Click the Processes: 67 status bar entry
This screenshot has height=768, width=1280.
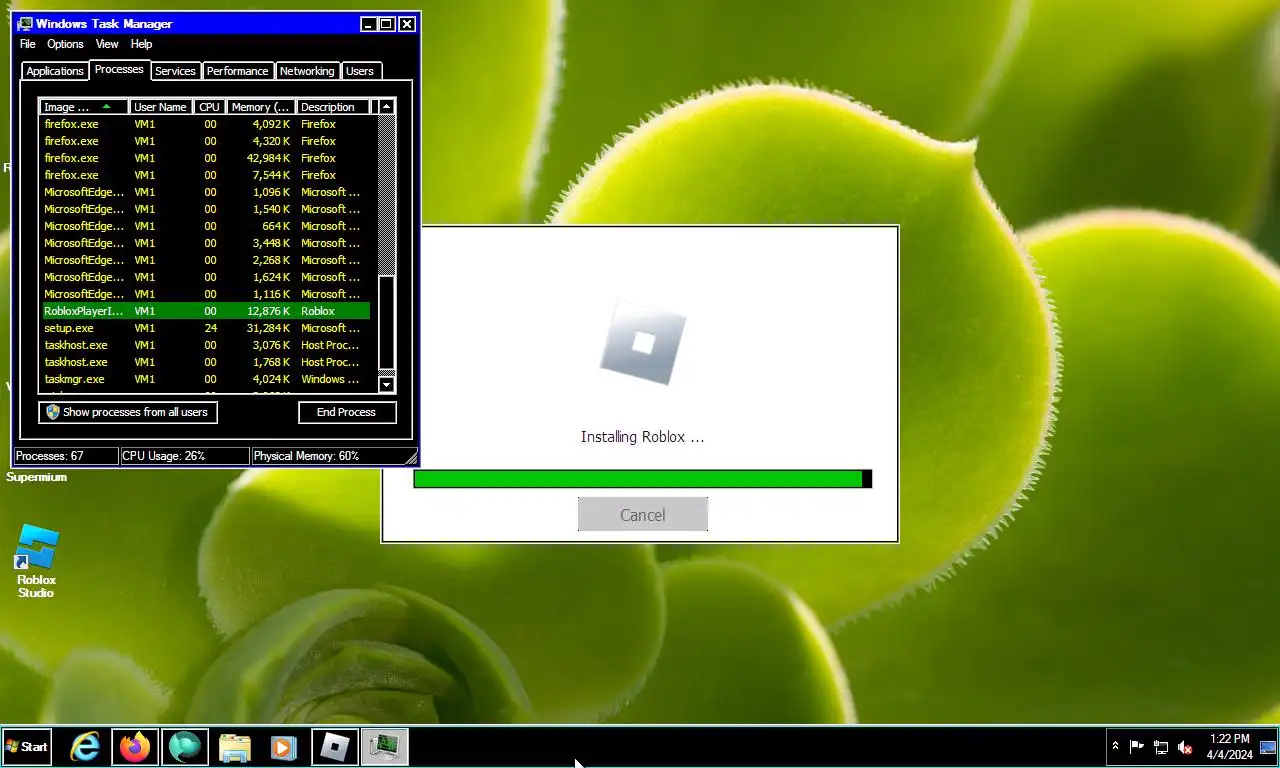click(x=65, y=456)
